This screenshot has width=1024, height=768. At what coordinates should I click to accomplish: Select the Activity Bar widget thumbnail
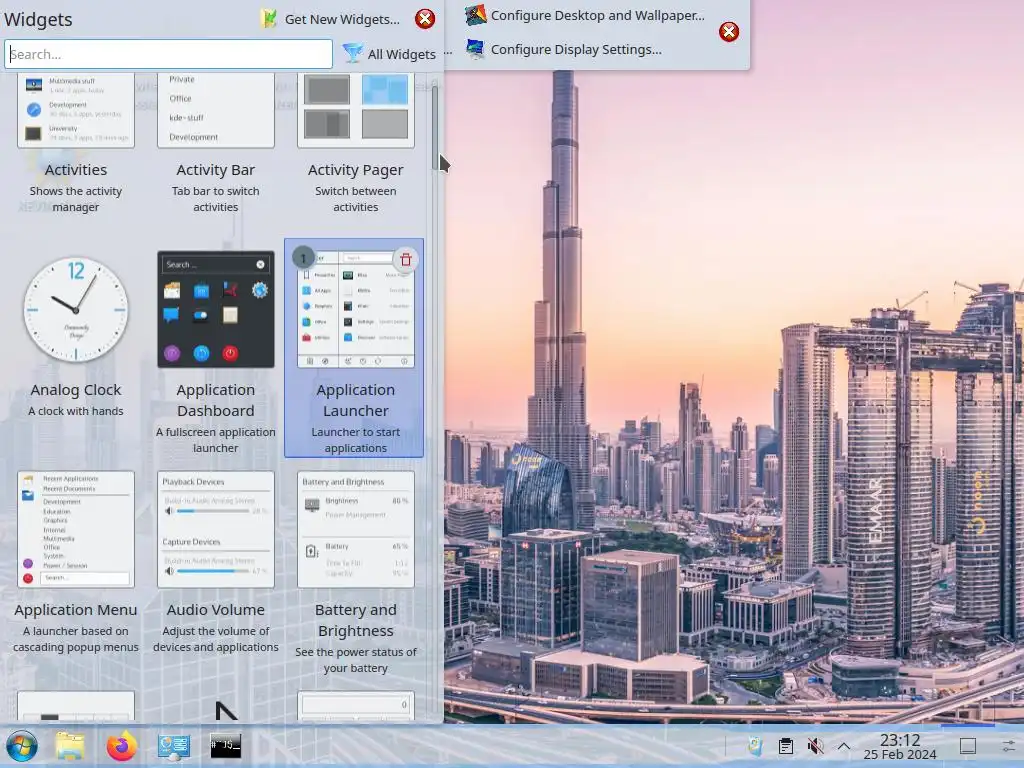[216, 110]
